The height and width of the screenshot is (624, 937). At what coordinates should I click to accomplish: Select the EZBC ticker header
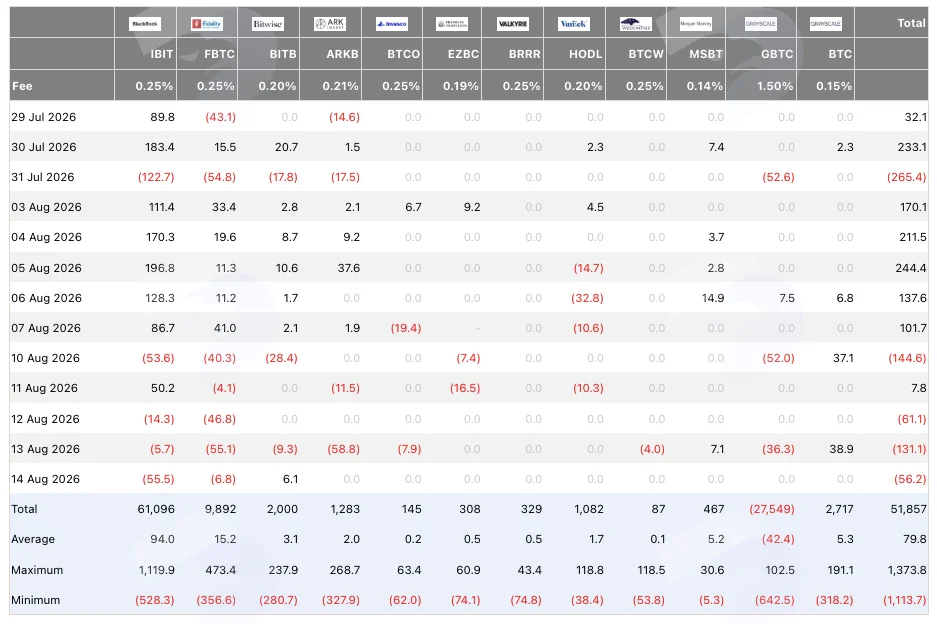pos(463,54)
